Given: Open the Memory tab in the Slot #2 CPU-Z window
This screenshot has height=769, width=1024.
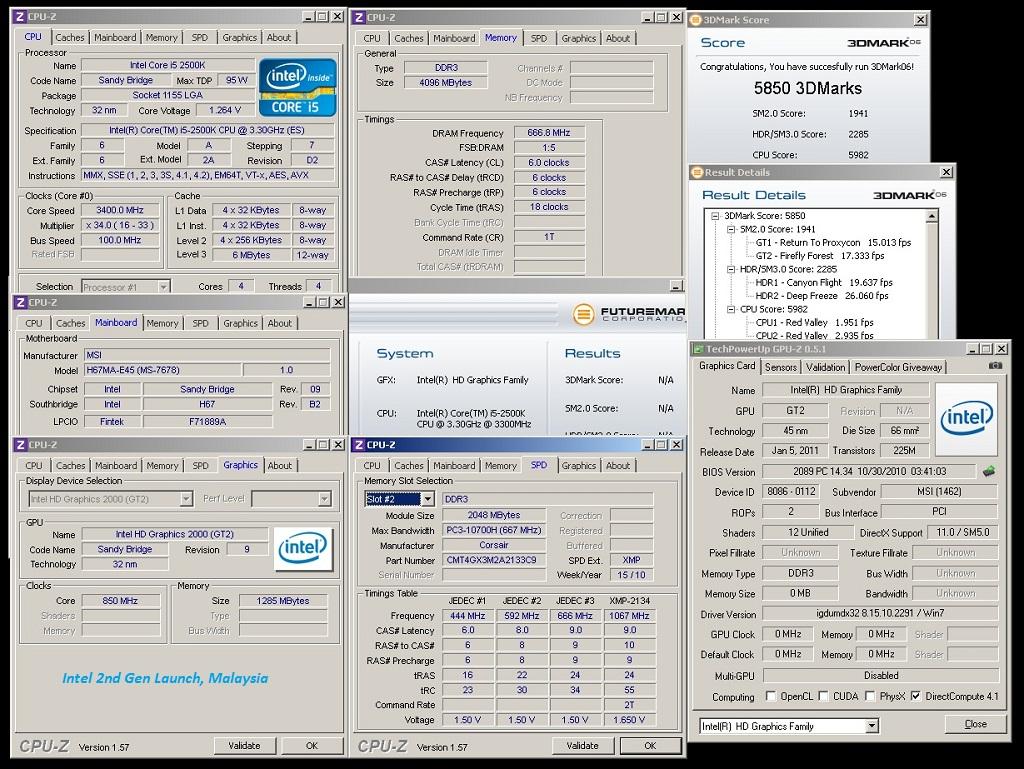Looking at the screenshot, I should 501,465.
